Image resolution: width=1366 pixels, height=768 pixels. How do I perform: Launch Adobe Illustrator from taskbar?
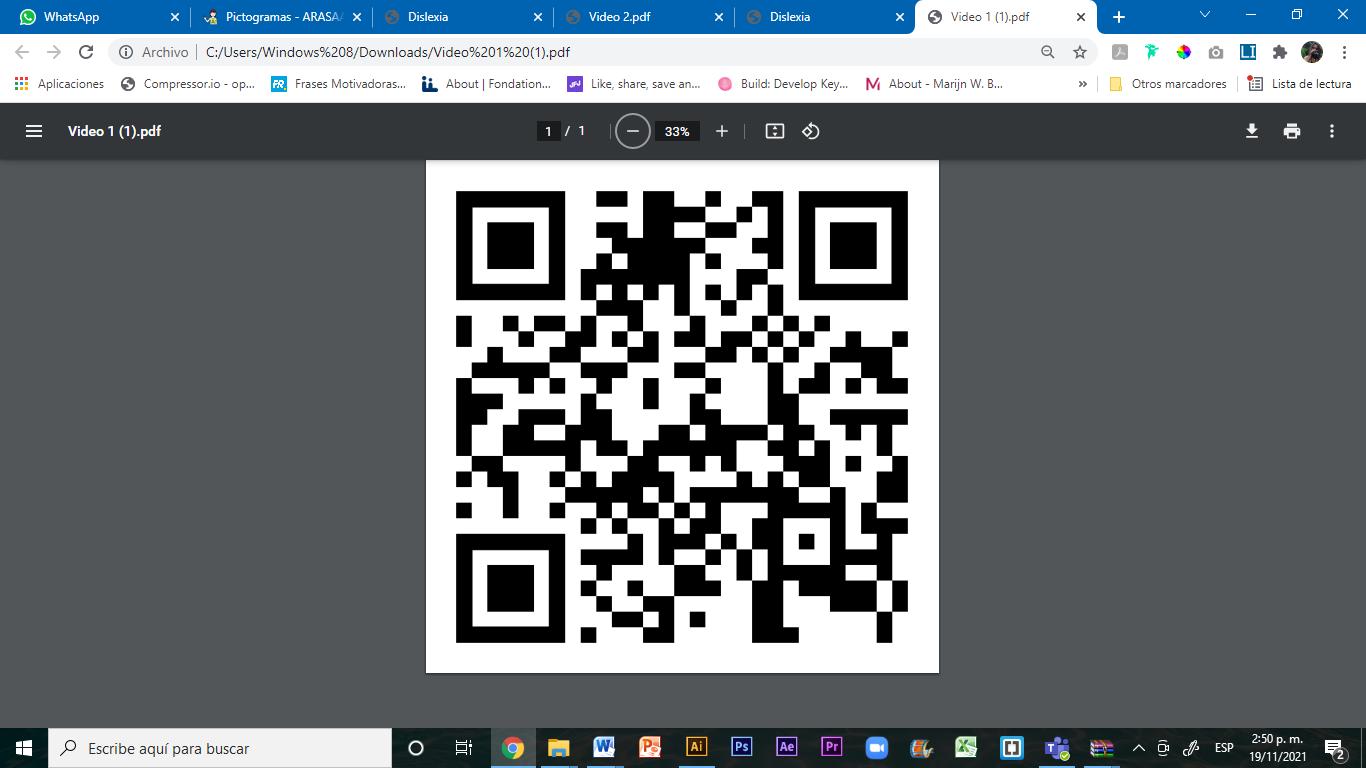pos(697,747)
